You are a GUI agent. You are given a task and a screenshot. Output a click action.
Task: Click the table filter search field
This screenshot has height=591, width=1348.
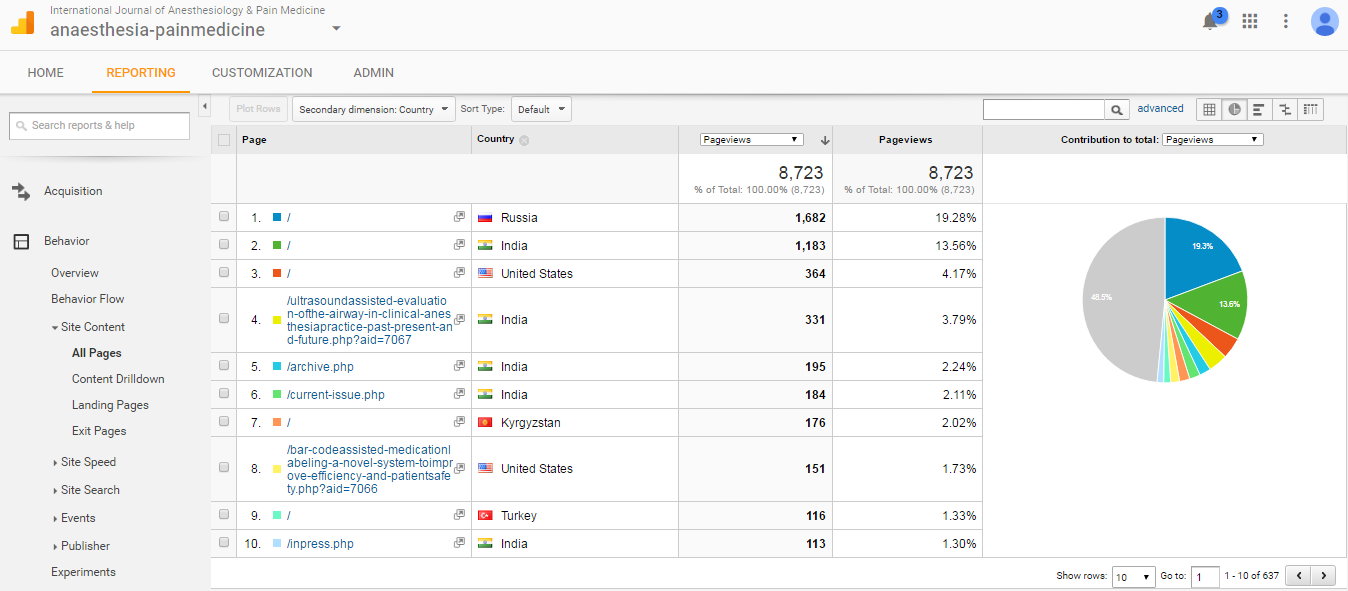click(1044, 110)
